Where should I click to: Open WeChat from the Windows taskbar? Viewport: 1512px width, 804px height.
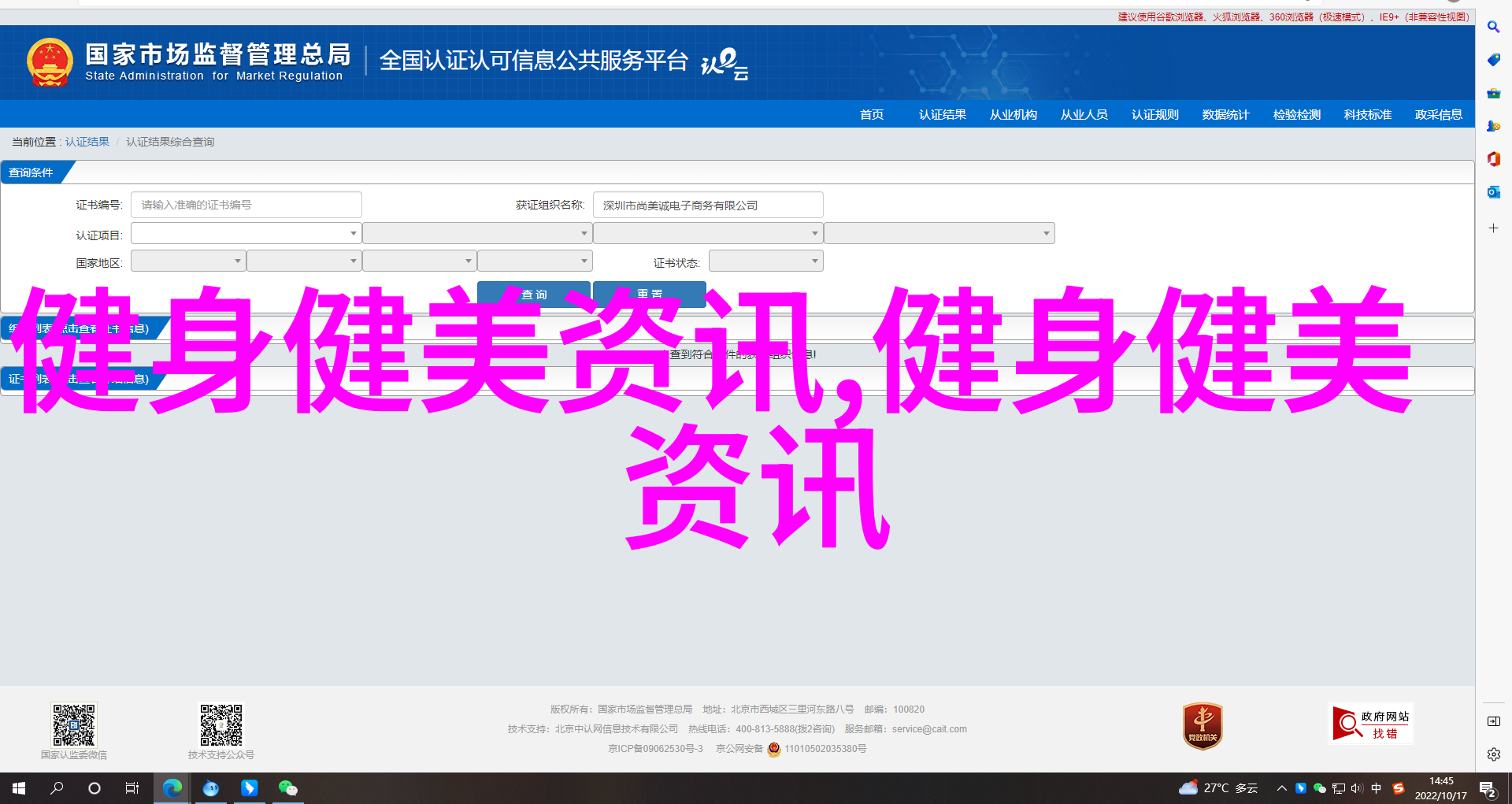tap(287, 787)
